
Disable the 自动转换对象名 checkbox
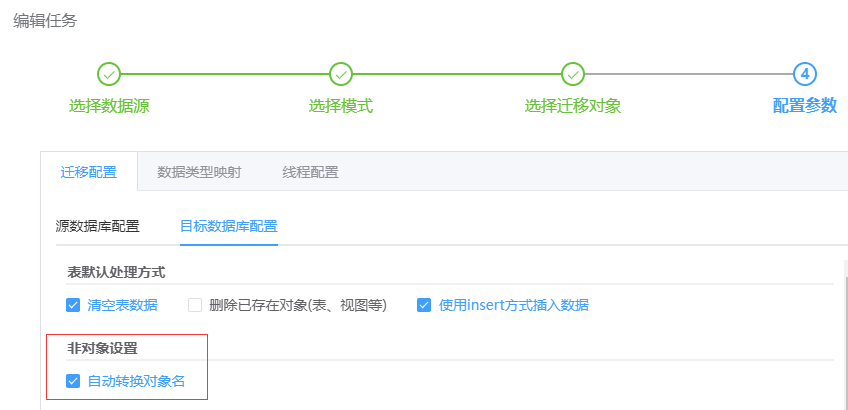(73, 381)
